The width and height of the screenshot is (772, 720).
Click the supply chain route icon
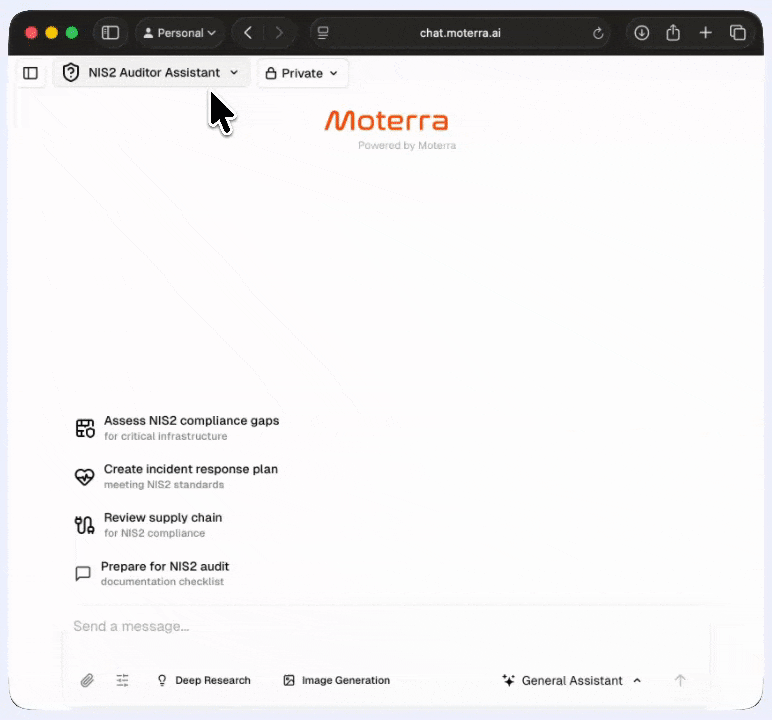click(x=85, y=525)
